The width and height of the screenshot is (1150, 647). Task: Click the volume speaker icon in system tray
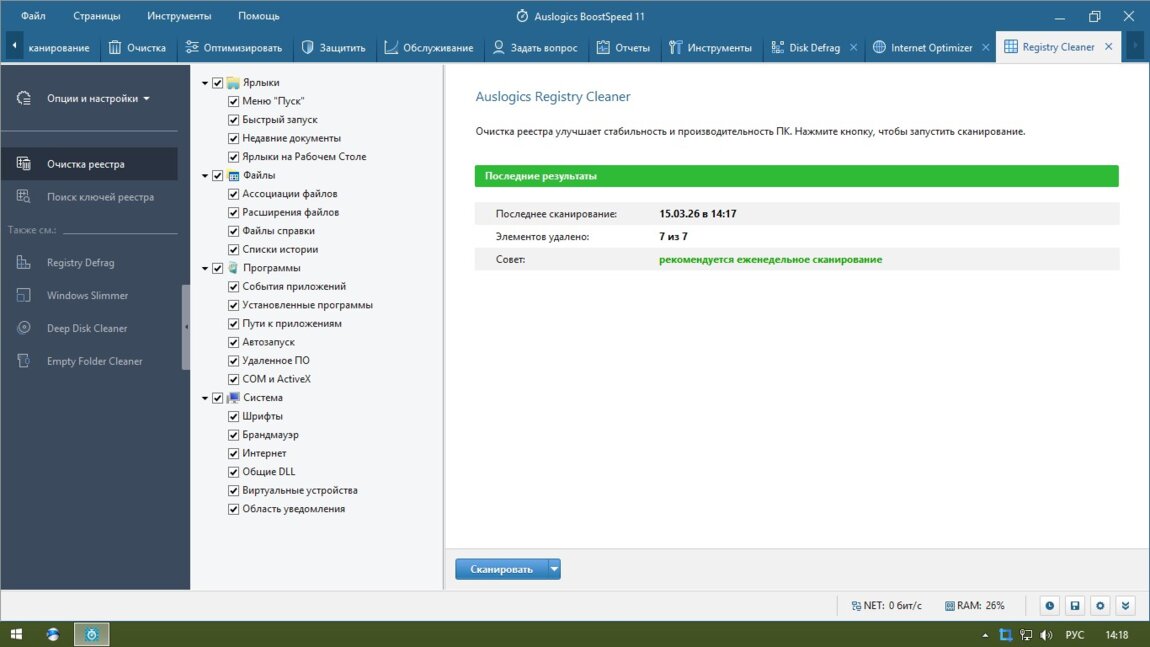1046,635
